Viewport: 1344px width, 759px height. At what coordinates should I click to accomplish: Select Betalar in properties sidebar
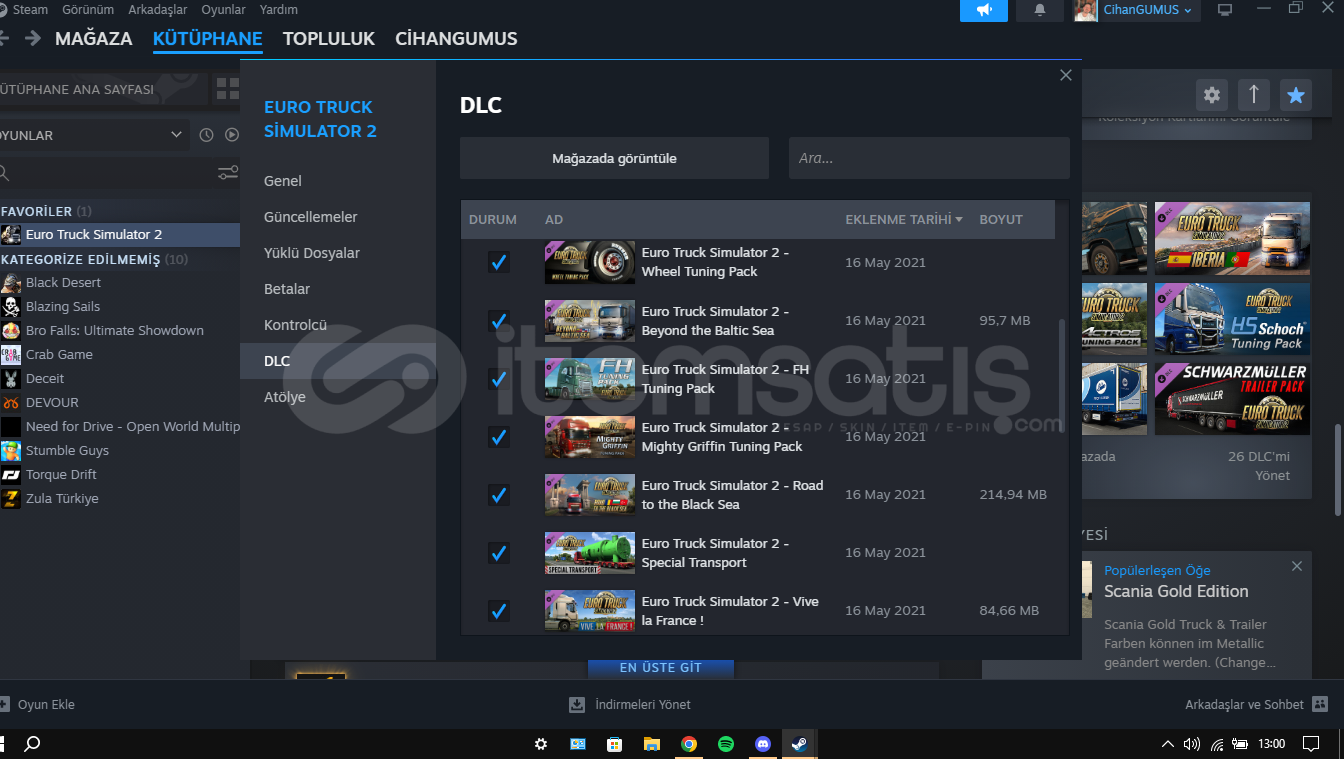point(338,289)
